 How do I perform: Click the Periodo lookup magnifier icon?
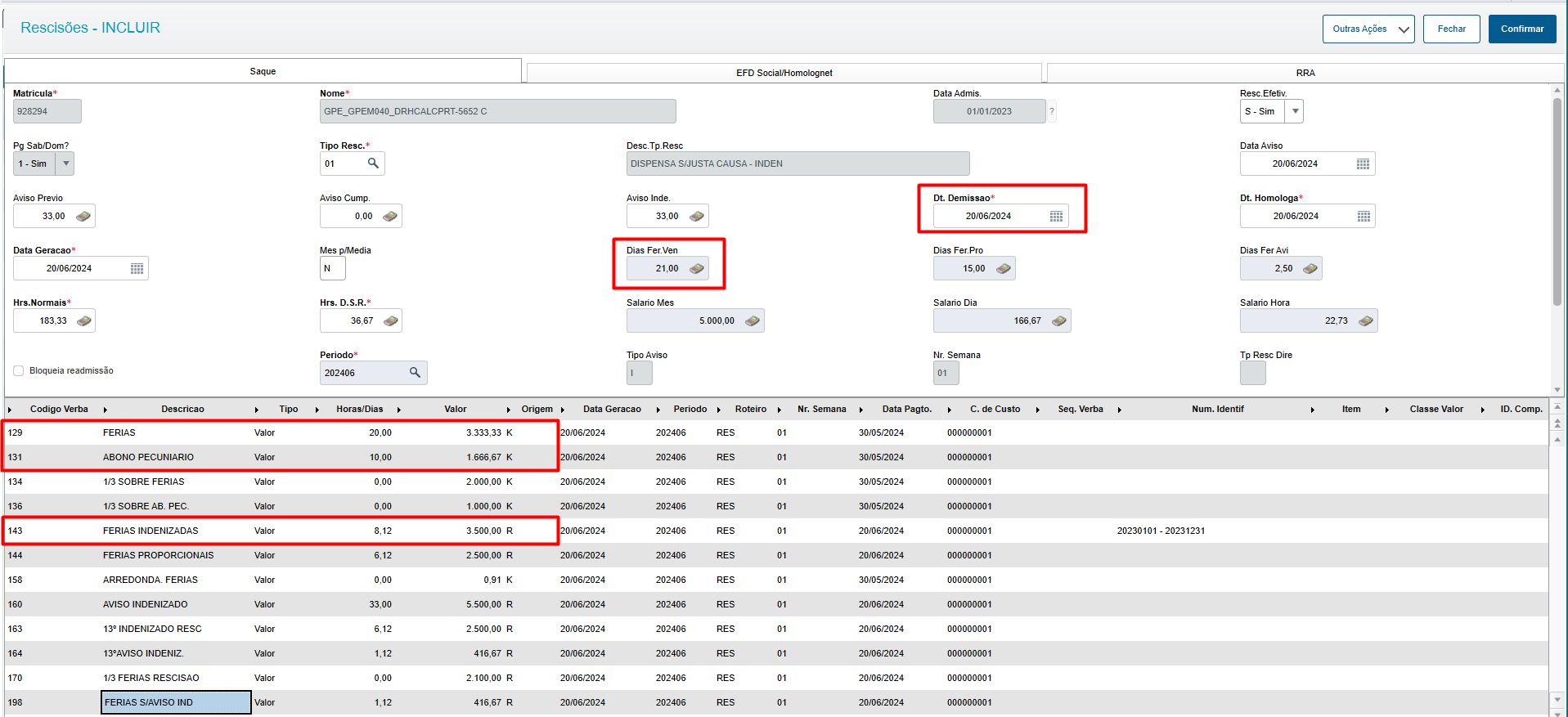(x=415, y=373)
